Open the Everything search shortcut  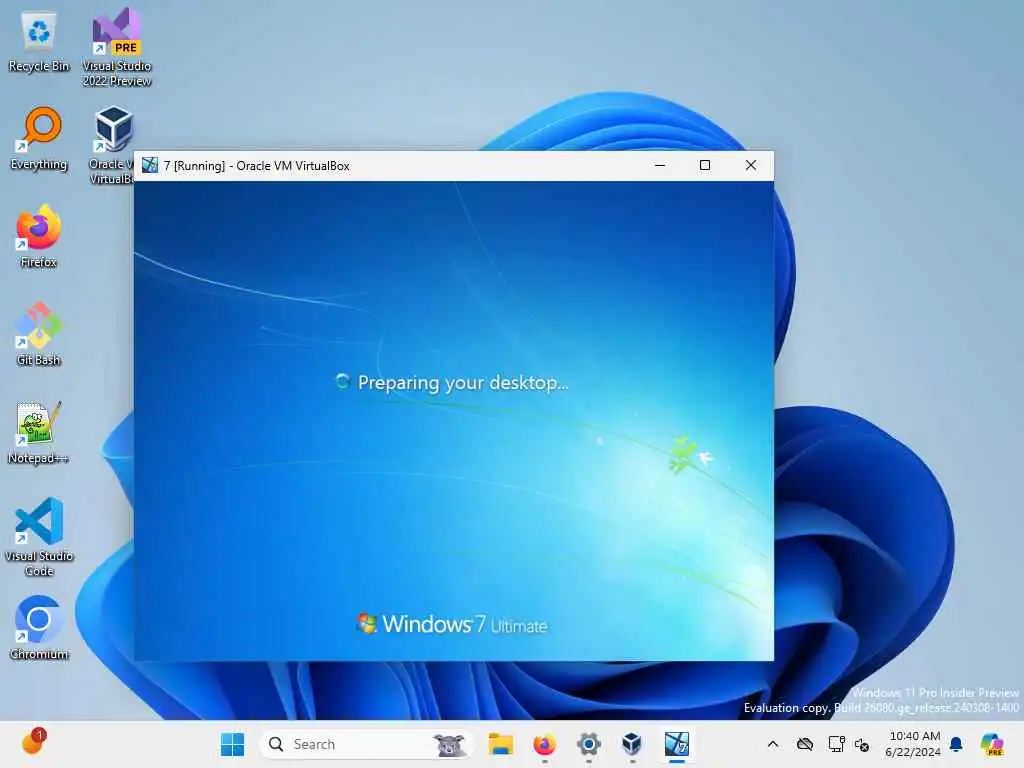[39, 138]
